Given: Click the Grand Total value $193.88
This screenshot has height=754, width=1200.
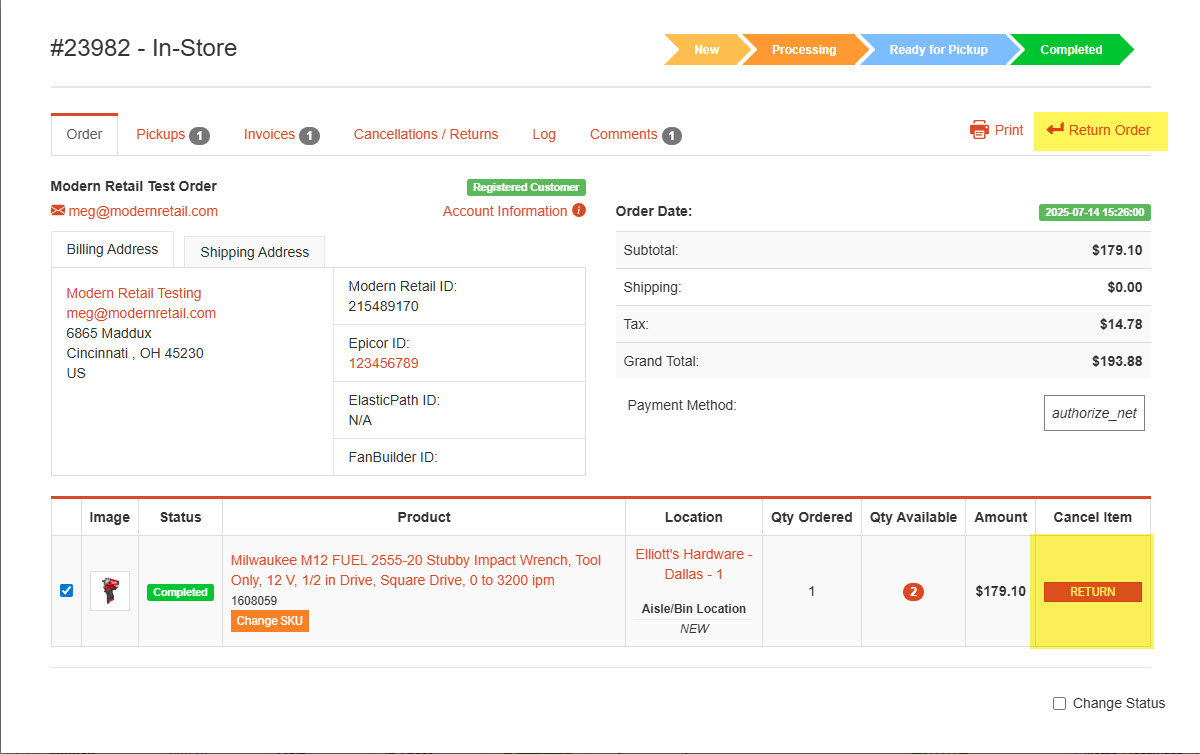Looking at the screenshot, I should click(1117, 361).
